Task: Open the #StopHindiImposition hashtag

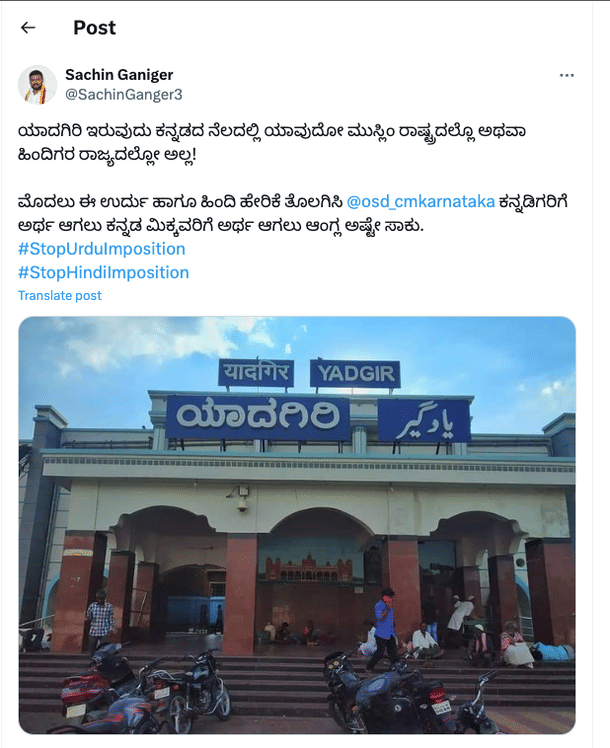Action: [x=103, y=272]
